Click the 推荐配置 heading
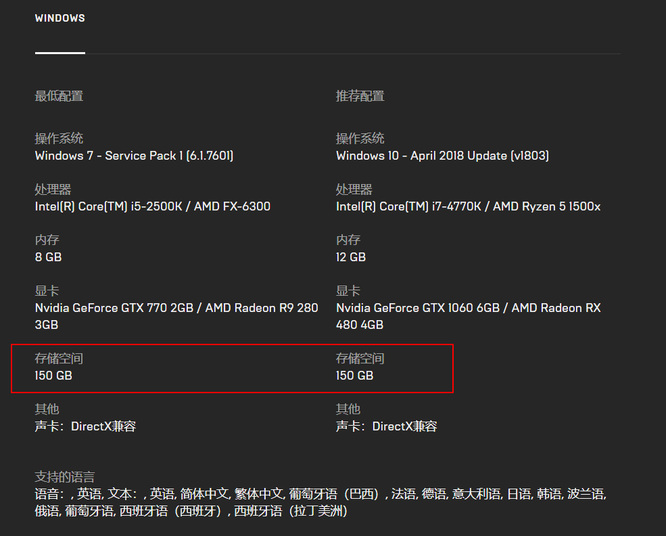 point(360,97)
